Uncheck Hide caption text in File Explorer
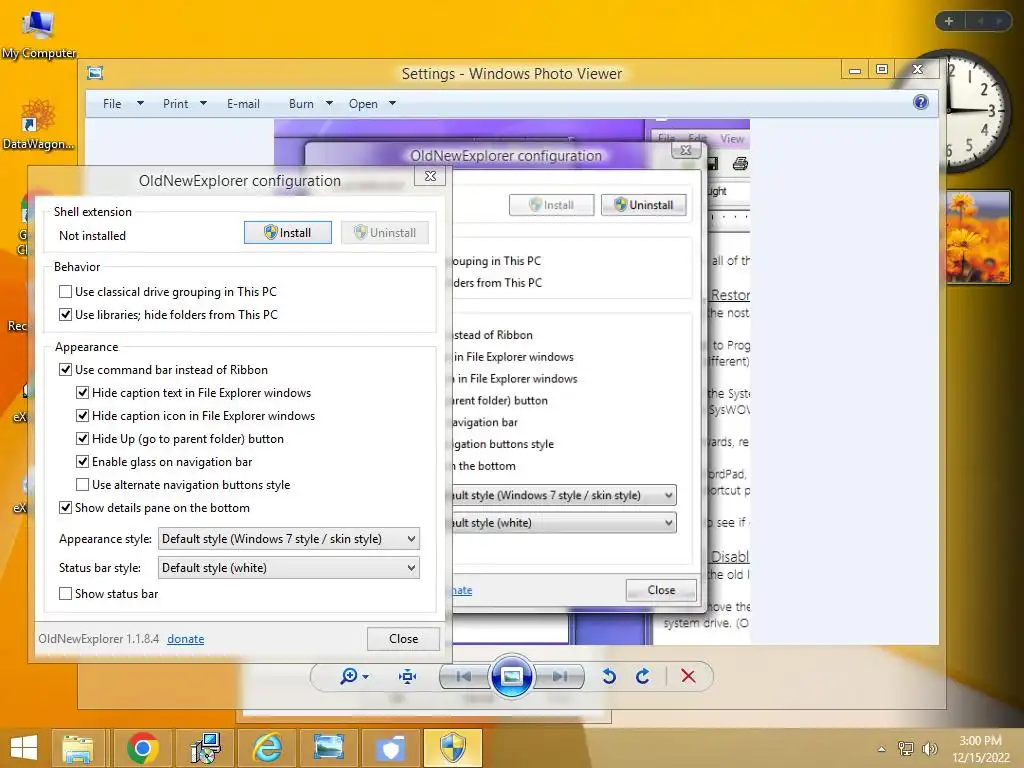 pyautogui.click(x=82, y=392)
